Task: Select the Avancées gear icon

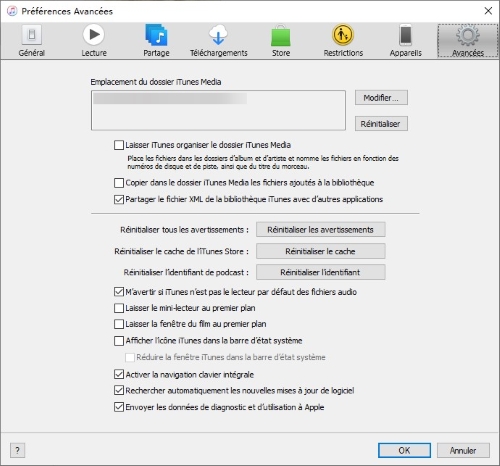Action: click(x=468, y=35)
